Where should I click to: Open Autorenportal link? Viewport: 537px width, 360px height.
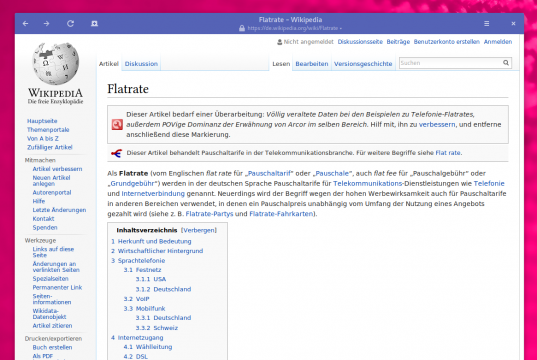click(52, 193)
